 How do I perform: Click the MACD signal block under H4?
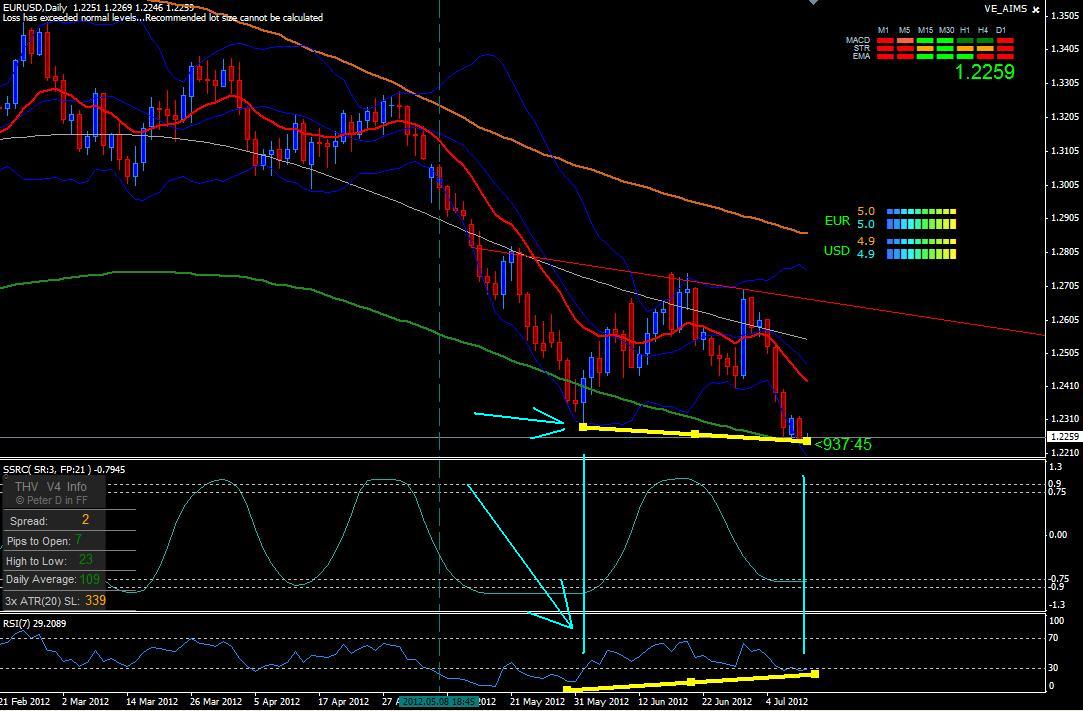pyautogui.click(x=985, y=41)
